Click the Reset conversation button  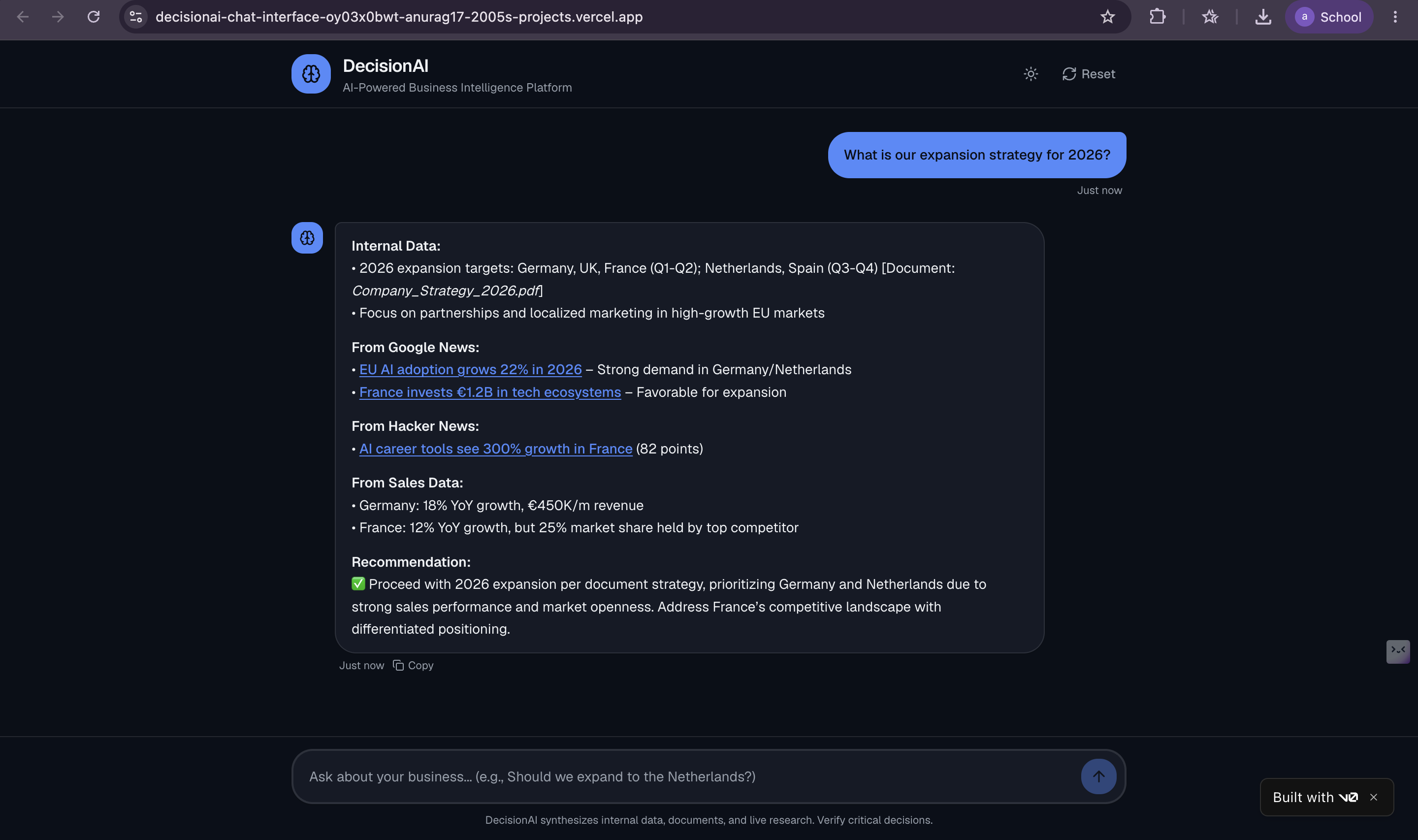click(x=1088, y=74)
